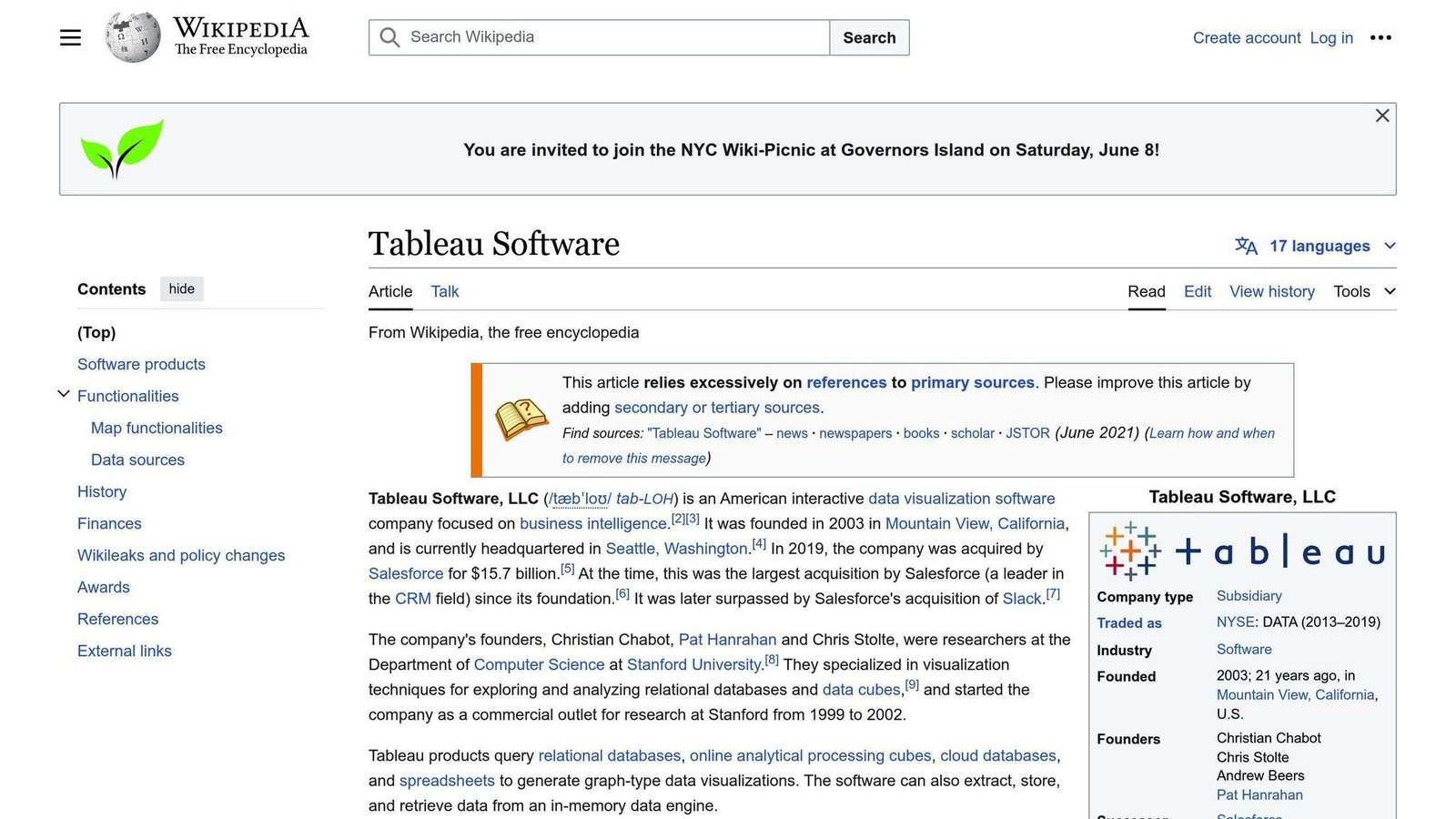Image resolution: width=1456 pixels, height=819 pixels.
Task: Open the 'The Free Encyclopedia' wordmark link
Action: [241, 49]
